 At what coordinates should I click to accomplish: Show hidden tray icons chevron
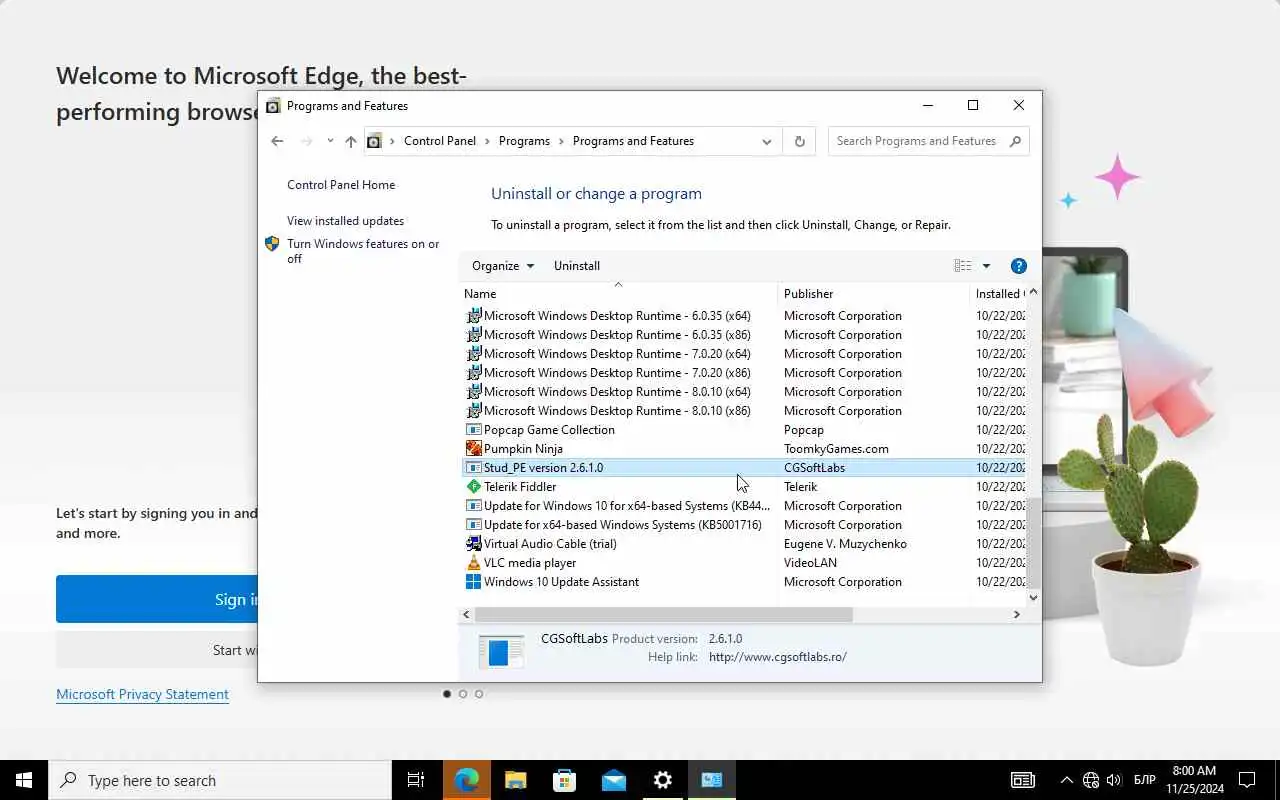coord(1067,780)
